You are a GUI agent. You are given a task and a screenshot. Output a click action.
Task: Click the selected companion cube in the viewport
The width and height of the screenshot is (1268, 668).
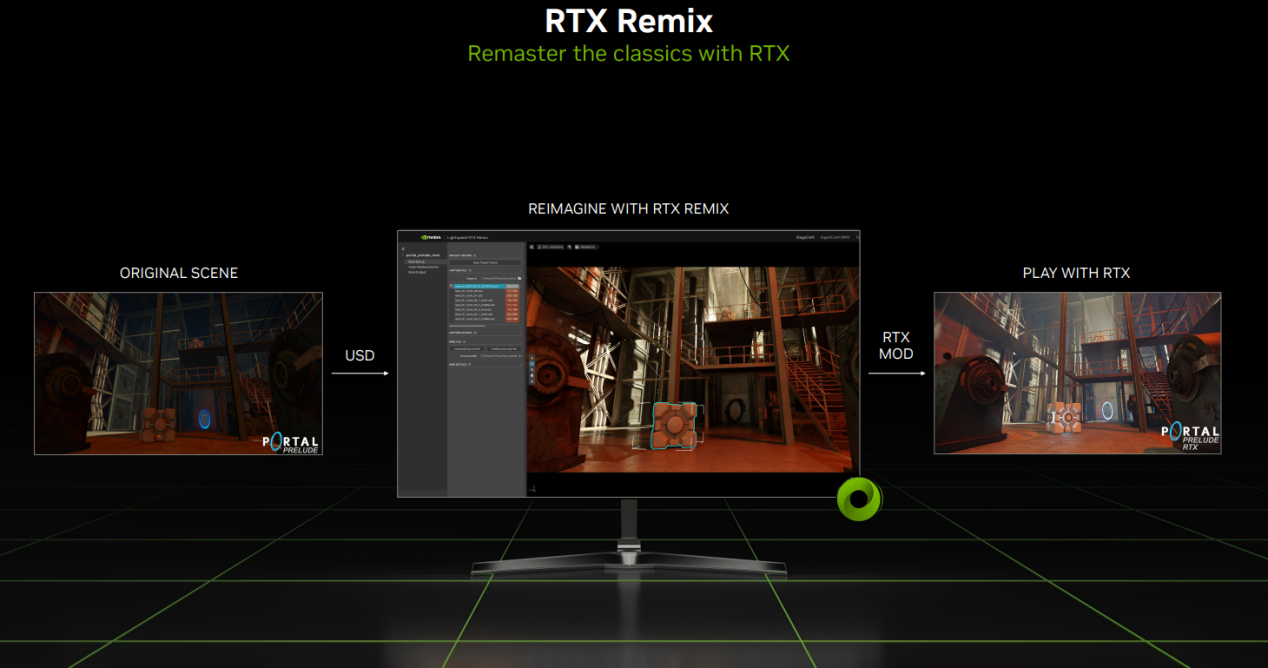click(674, 423)
